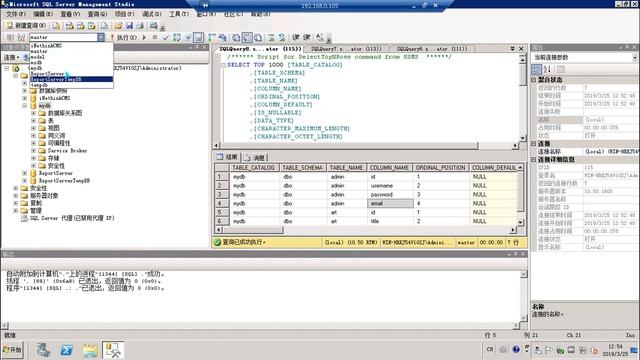Pick ReportServer in the database dropdown list
The width and height of the screenshot is (640, 360).
[x=71, y=73]
